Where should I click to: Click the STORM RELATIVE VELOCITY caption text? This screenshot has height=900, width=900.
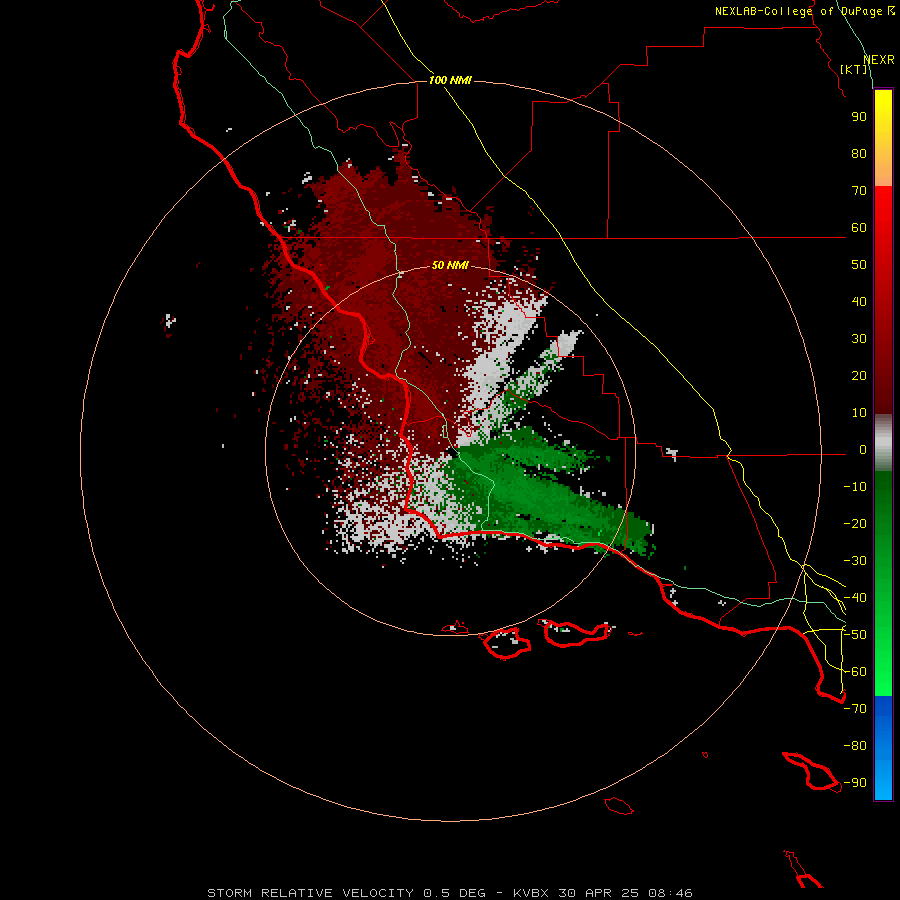click(x=310, y=893)
